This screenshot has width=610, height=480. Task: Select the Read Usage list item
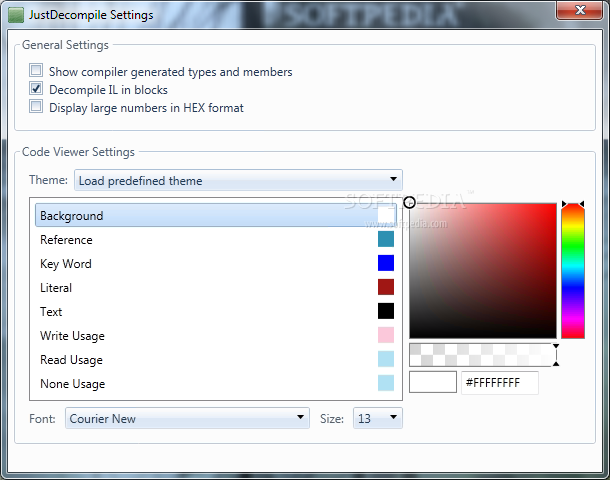click(x=216, y=359)
